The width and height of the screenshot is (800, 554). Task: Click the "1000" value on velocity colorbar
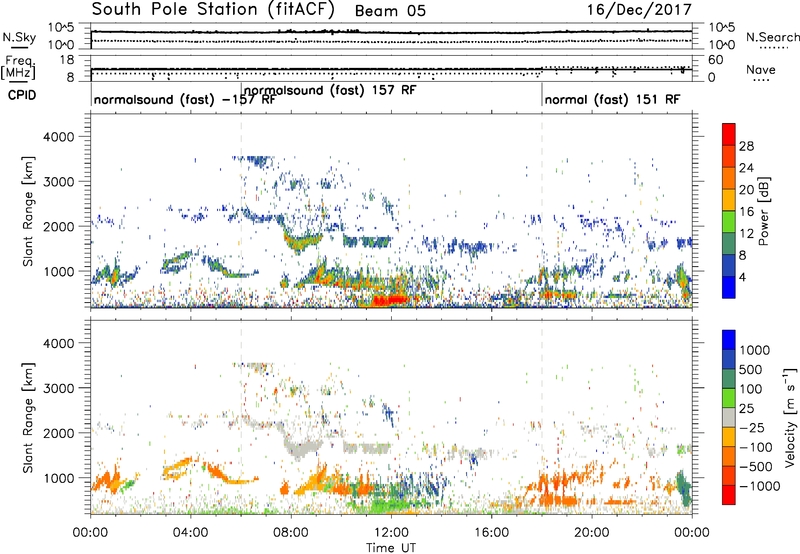tap(755, 350)
